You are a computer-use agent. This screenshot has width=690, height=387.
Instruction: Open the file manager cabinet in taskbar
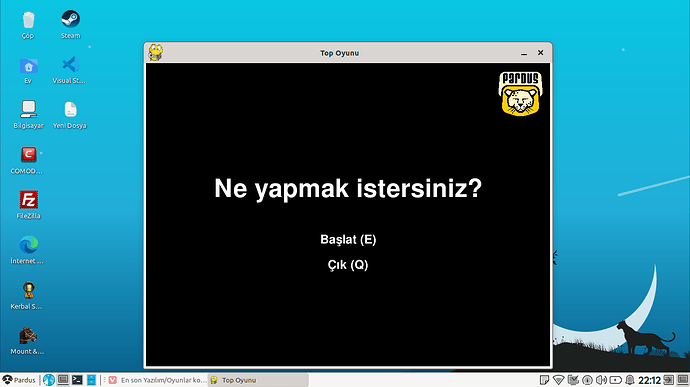pos(91,380)
